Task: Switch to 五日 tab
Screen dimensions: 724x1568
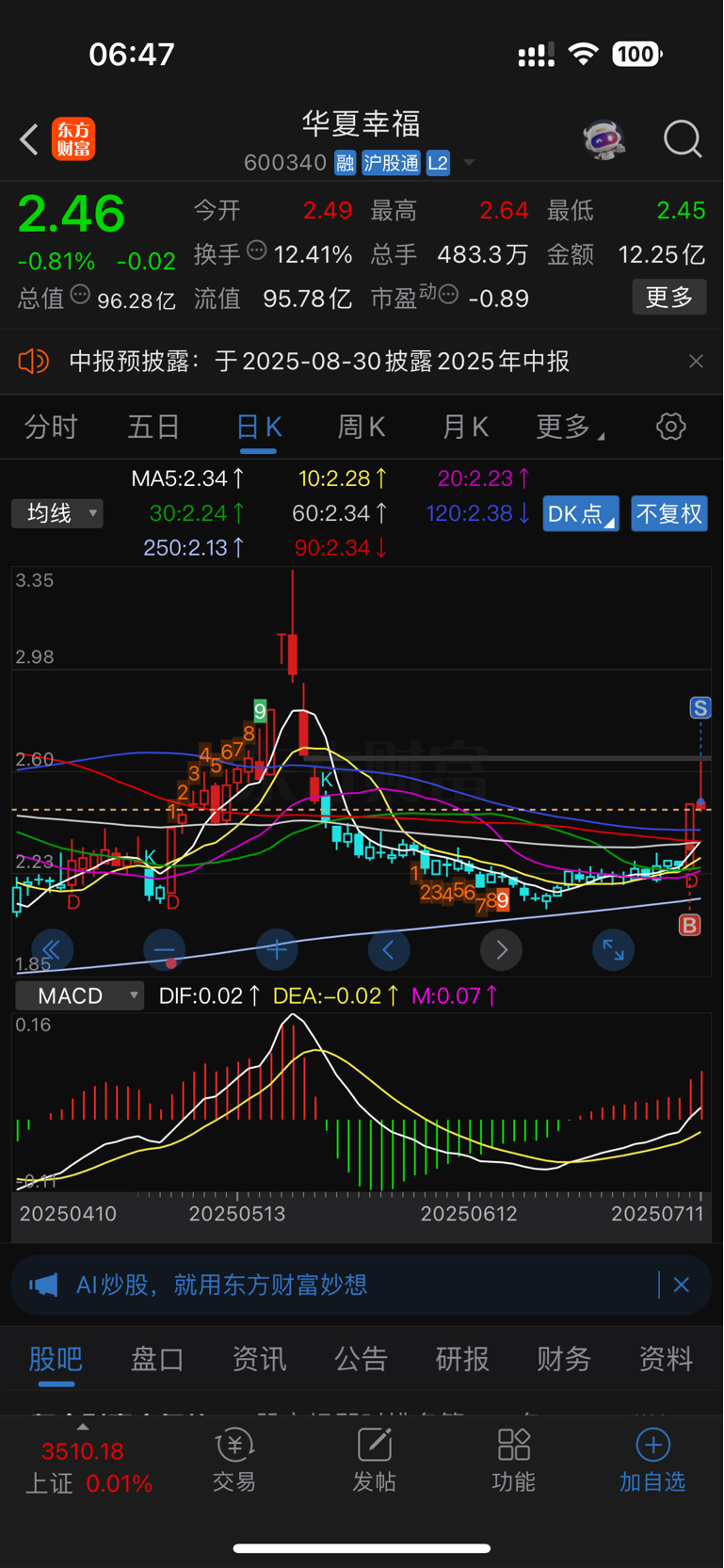Action: coord(153,428)
